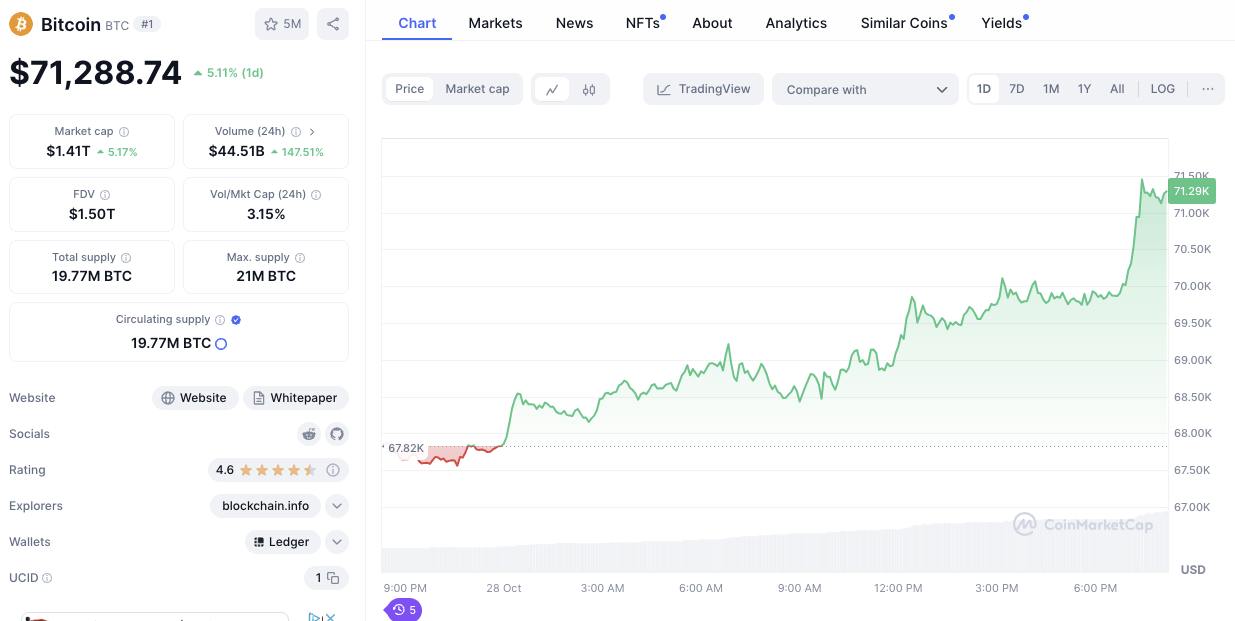Open the share options icon
This screenshot has height=621, width=1235.
333,24
